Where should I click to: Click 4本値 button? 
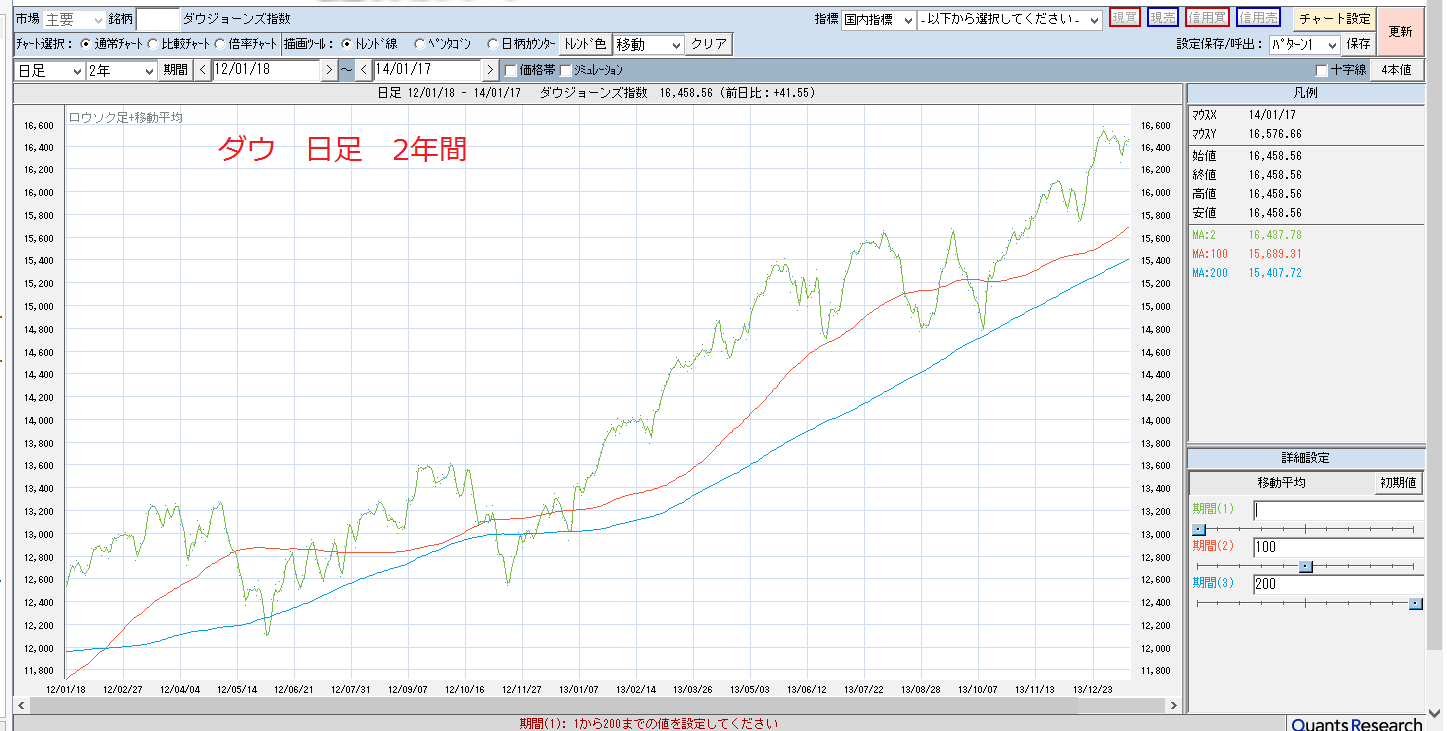pos(1396,70)
